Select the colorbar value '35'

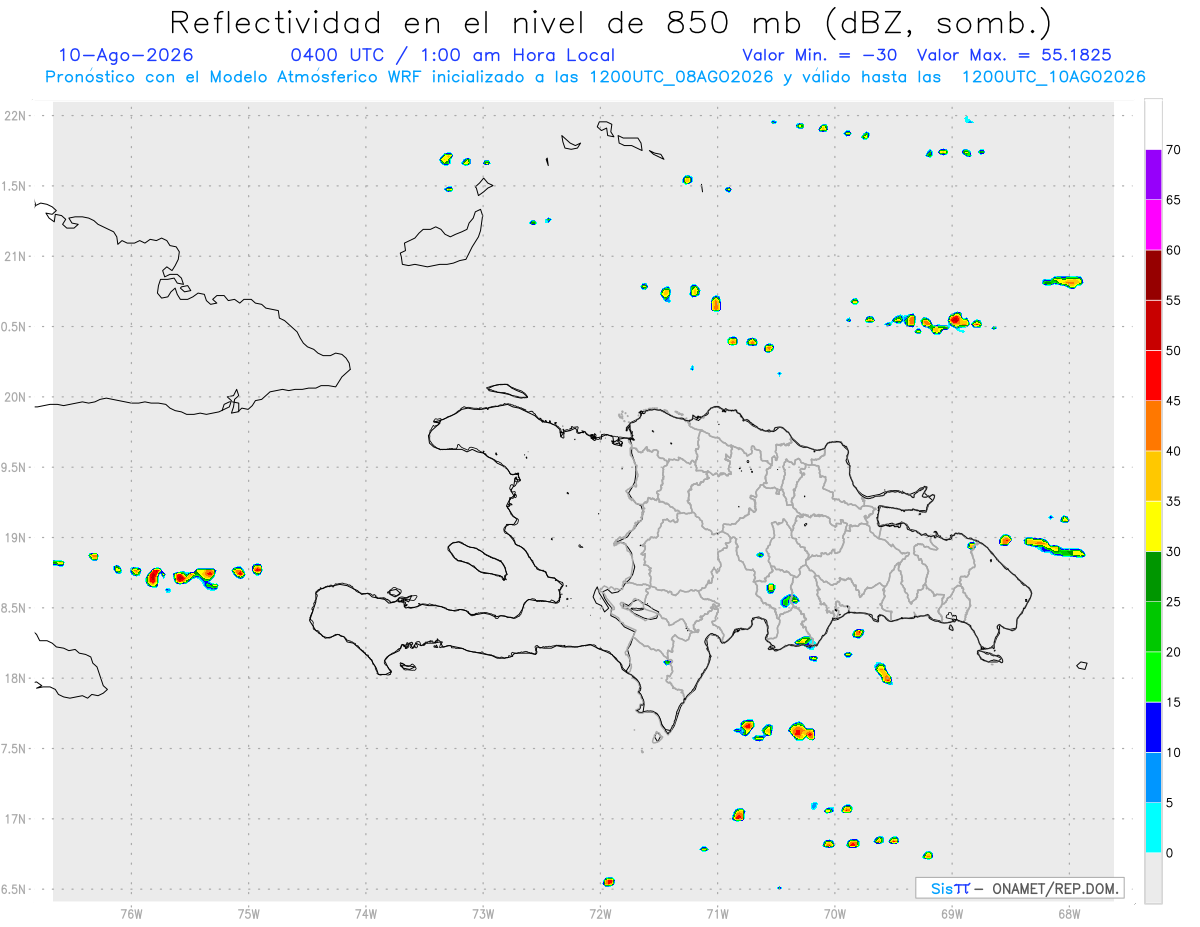(1174, 501)
